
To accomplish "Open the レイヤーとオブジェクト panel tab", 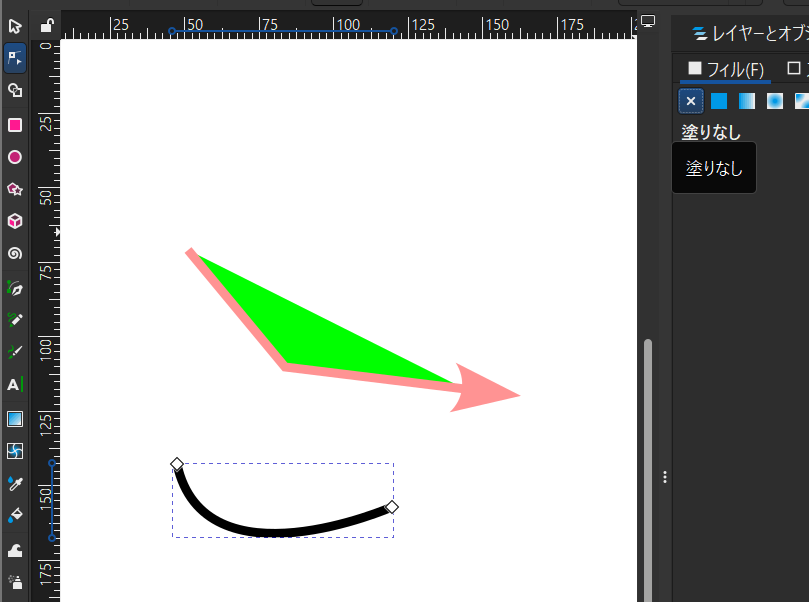I will tap(750, 33).
